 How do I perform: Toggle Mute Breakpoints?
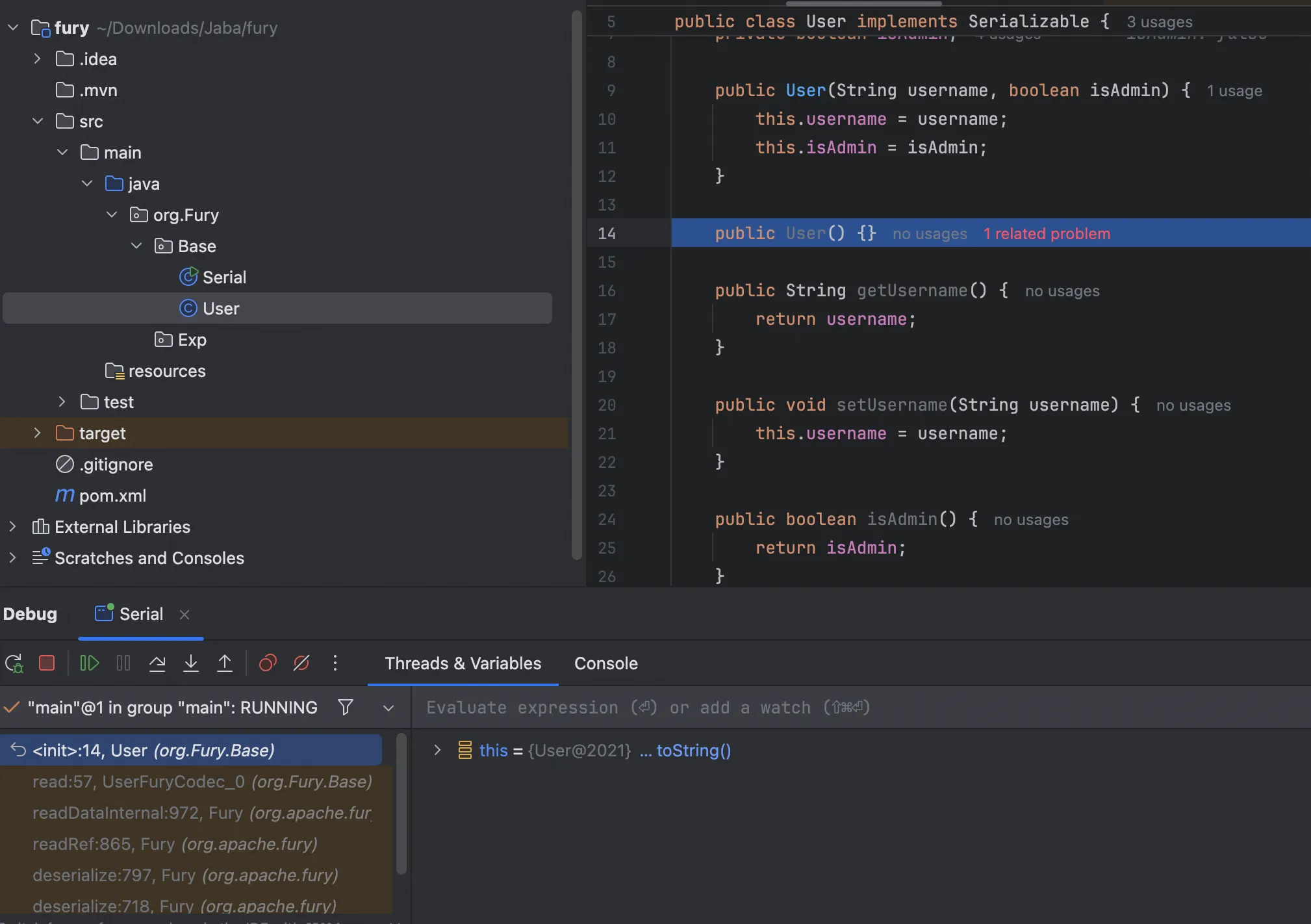pos(301,663)
